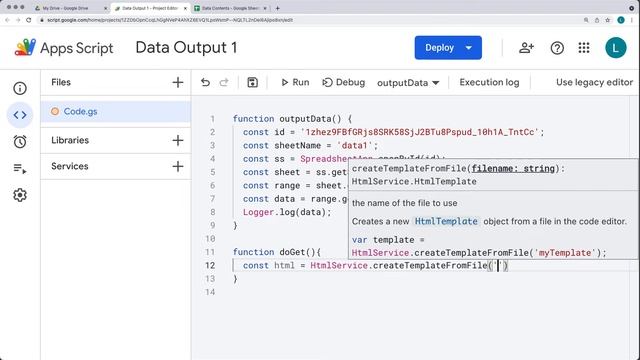The image size is (640, 360).
Task: Bookmark this page with the star
Action: click(607, 20)
